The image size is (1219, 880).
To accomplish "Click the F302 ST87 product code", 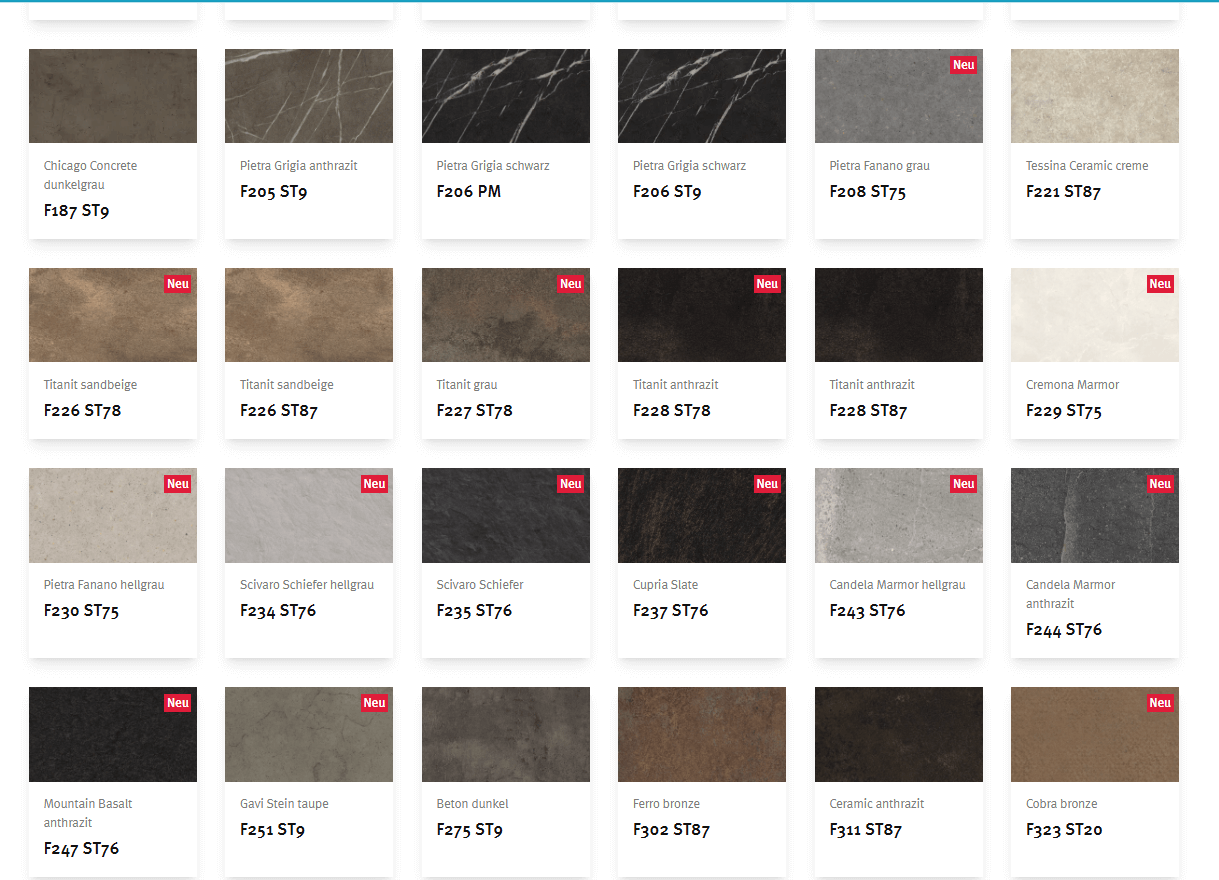I will pos(672,830).
